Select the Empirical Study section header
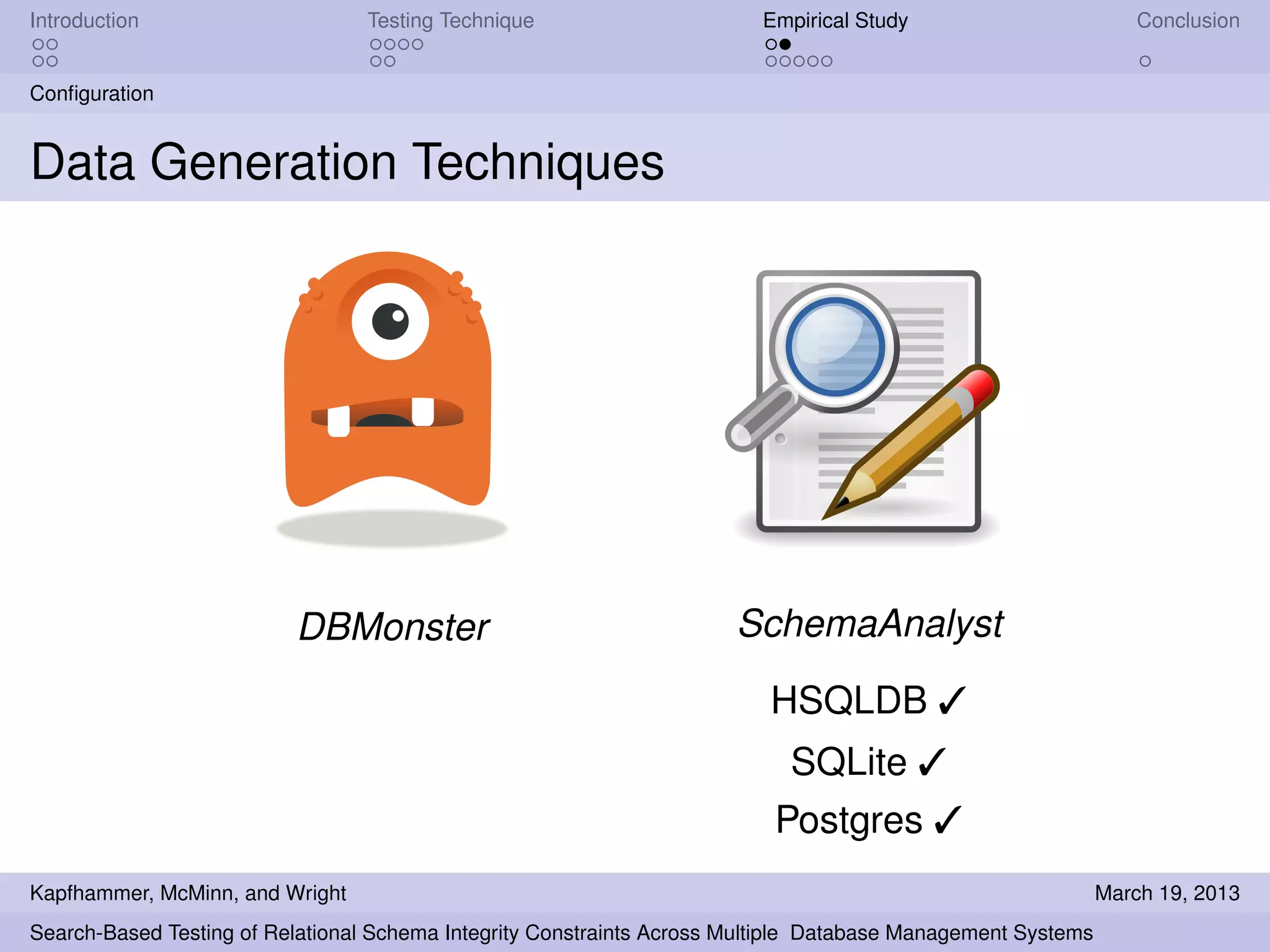The height and width of the screenshot is (952, 1270). [x=835, y=20]
